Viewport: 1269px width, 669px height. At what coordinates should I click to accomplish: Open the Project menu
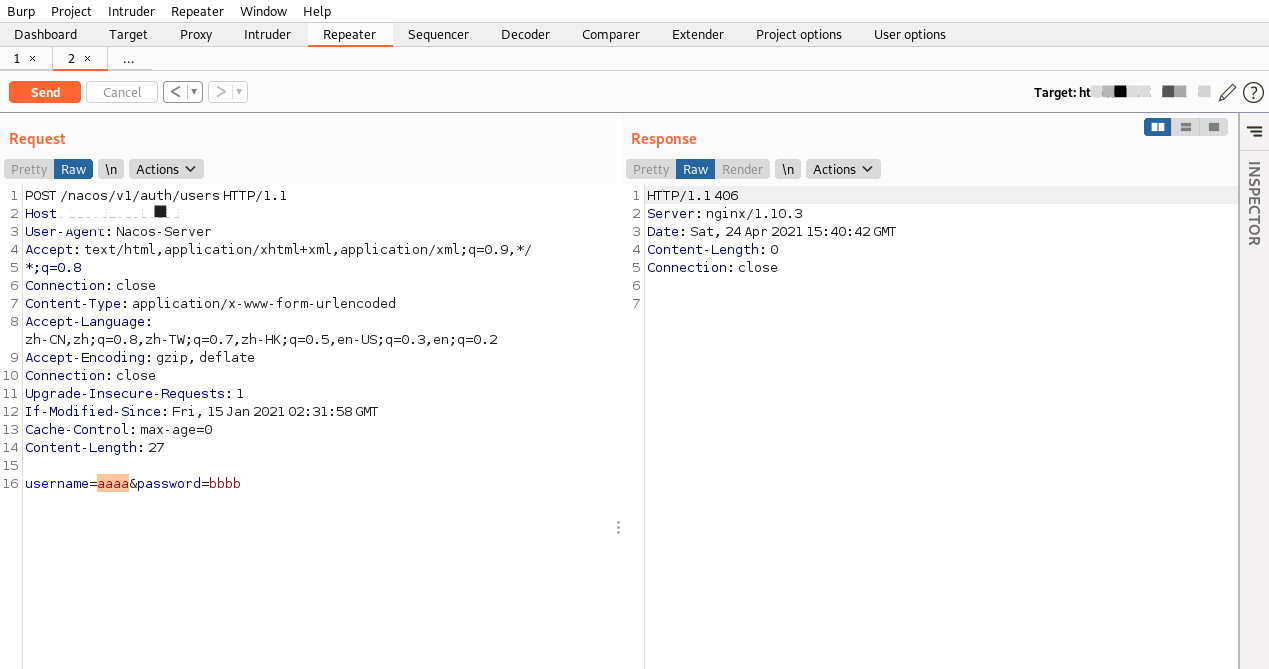(x=71, y=11)
